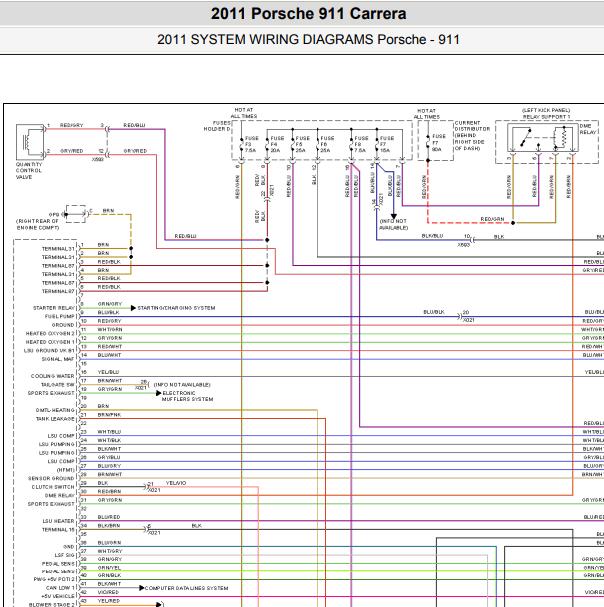
Task: Click the OPS dashed component box
Action: point(76,214)
